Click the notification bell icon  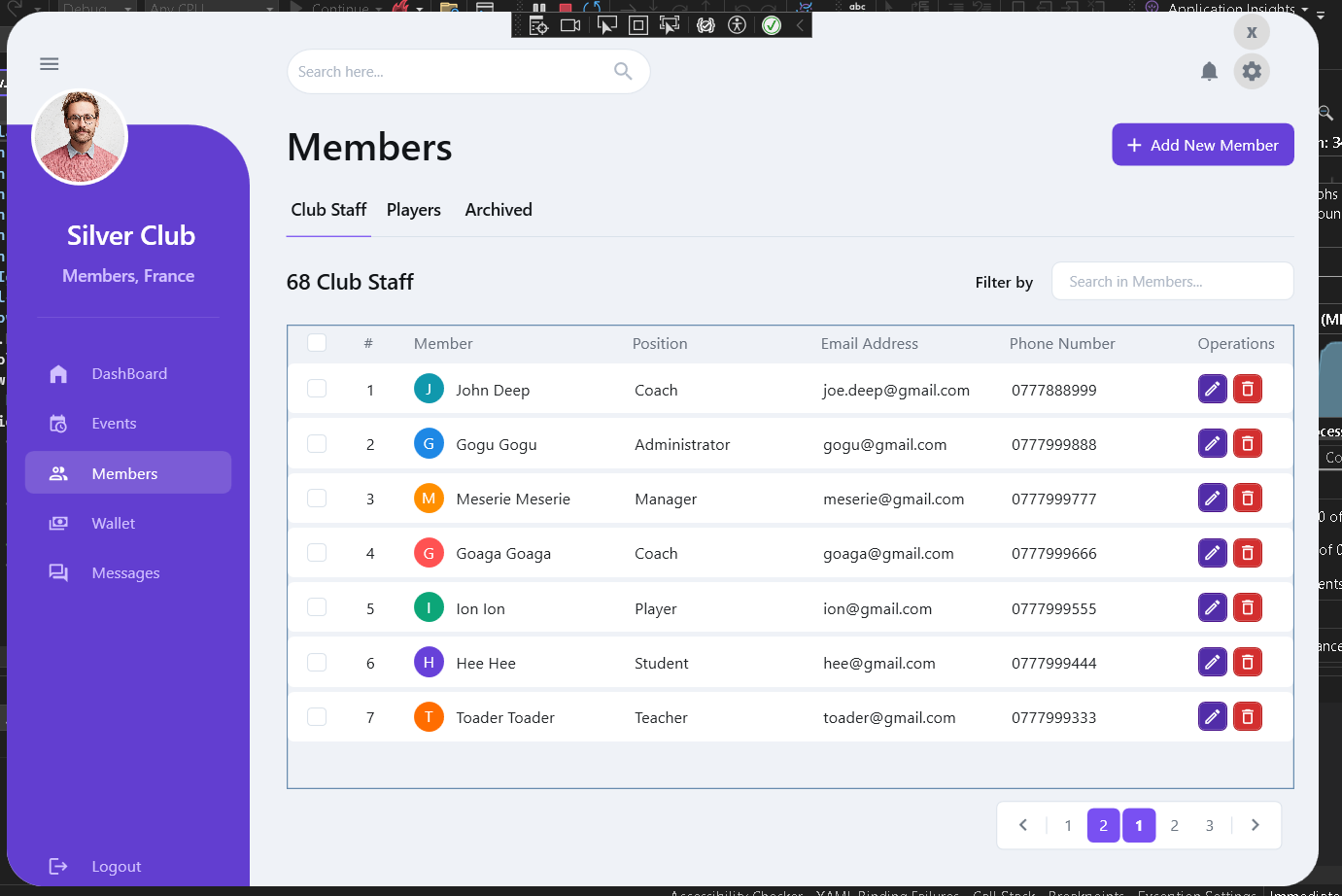click(x=1209, y=71)
